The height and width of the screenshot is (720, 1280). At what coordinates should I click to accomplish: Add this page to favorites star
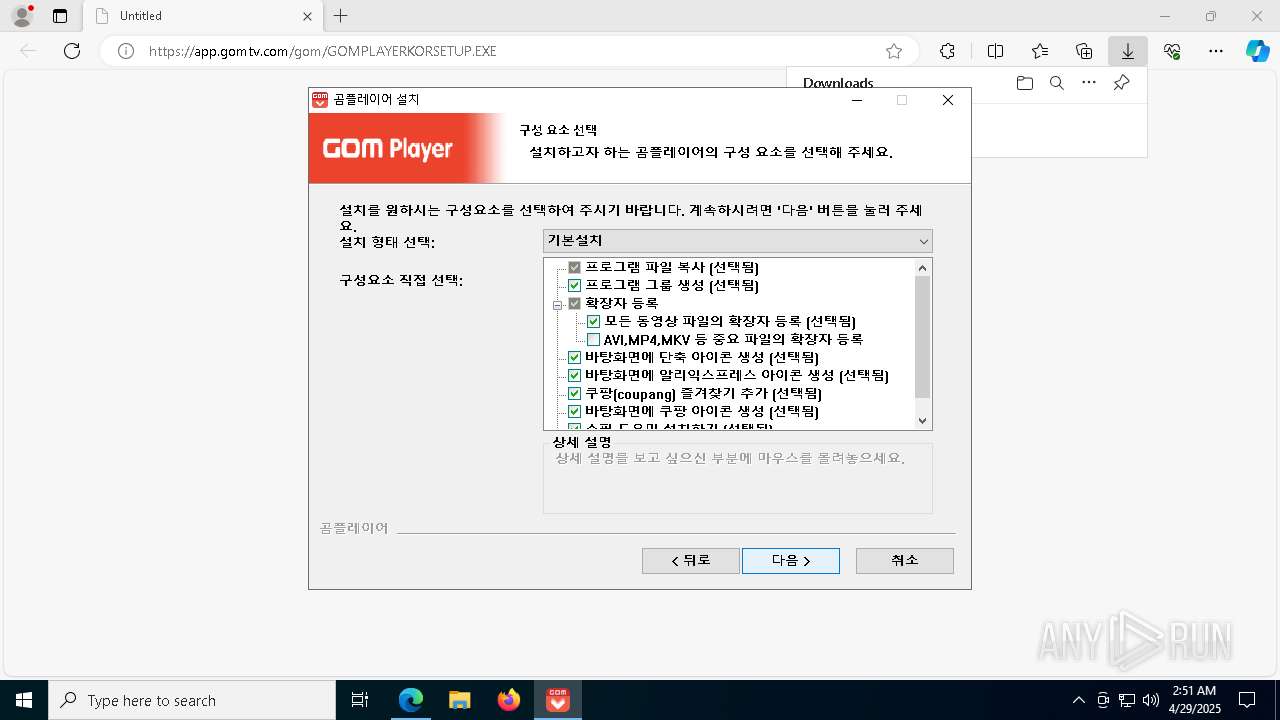(x=894, y=51)
